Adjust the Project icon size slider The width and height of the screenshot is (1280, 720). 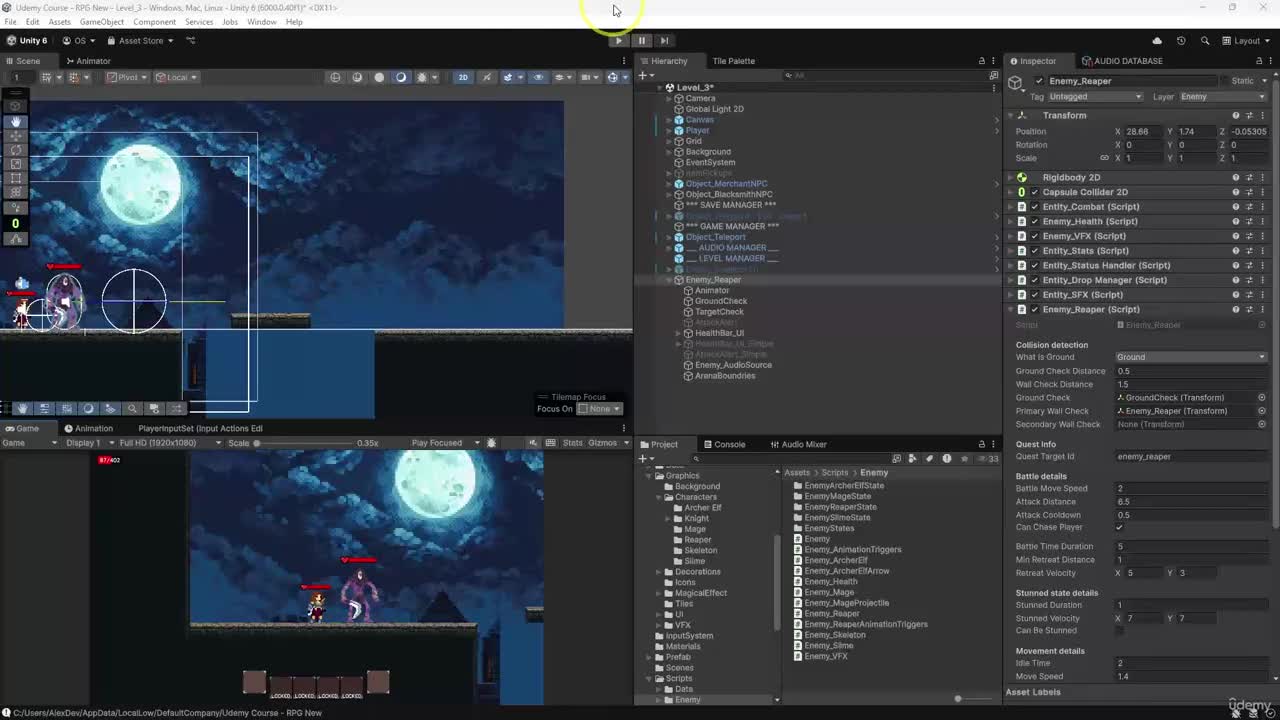point(958,699)
